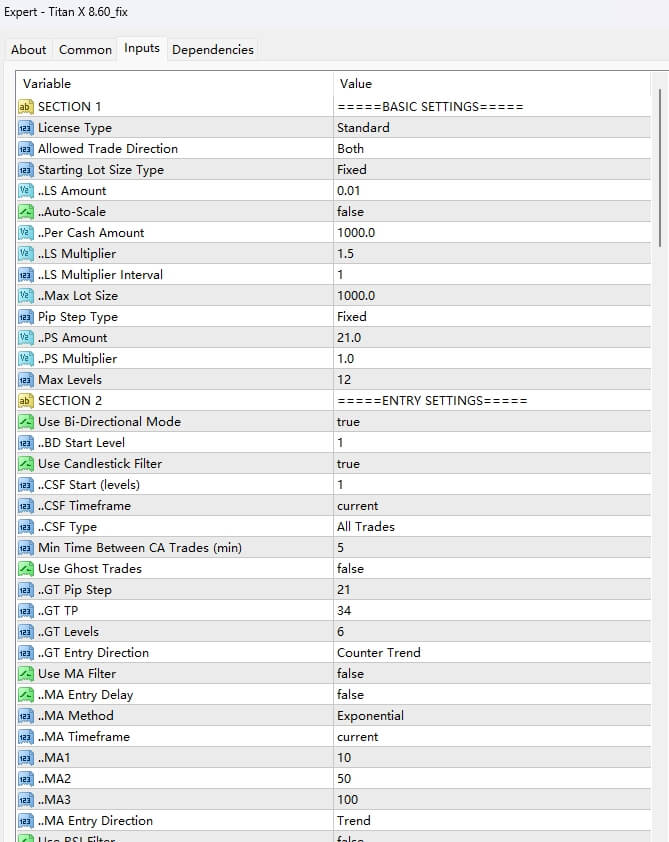Screen dimensions: 669x842
Task: Select the ..MA2 value 50
Action: click(x=344, y=779)
